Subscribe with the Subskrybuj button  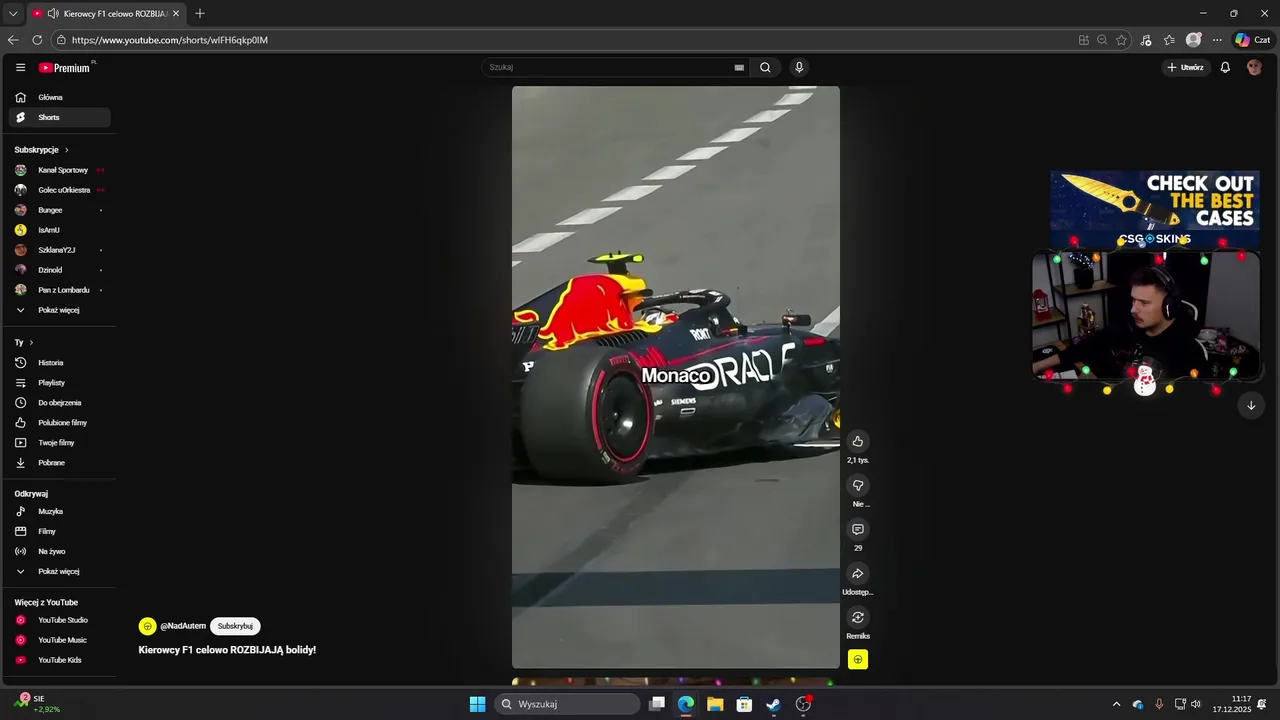235,626
